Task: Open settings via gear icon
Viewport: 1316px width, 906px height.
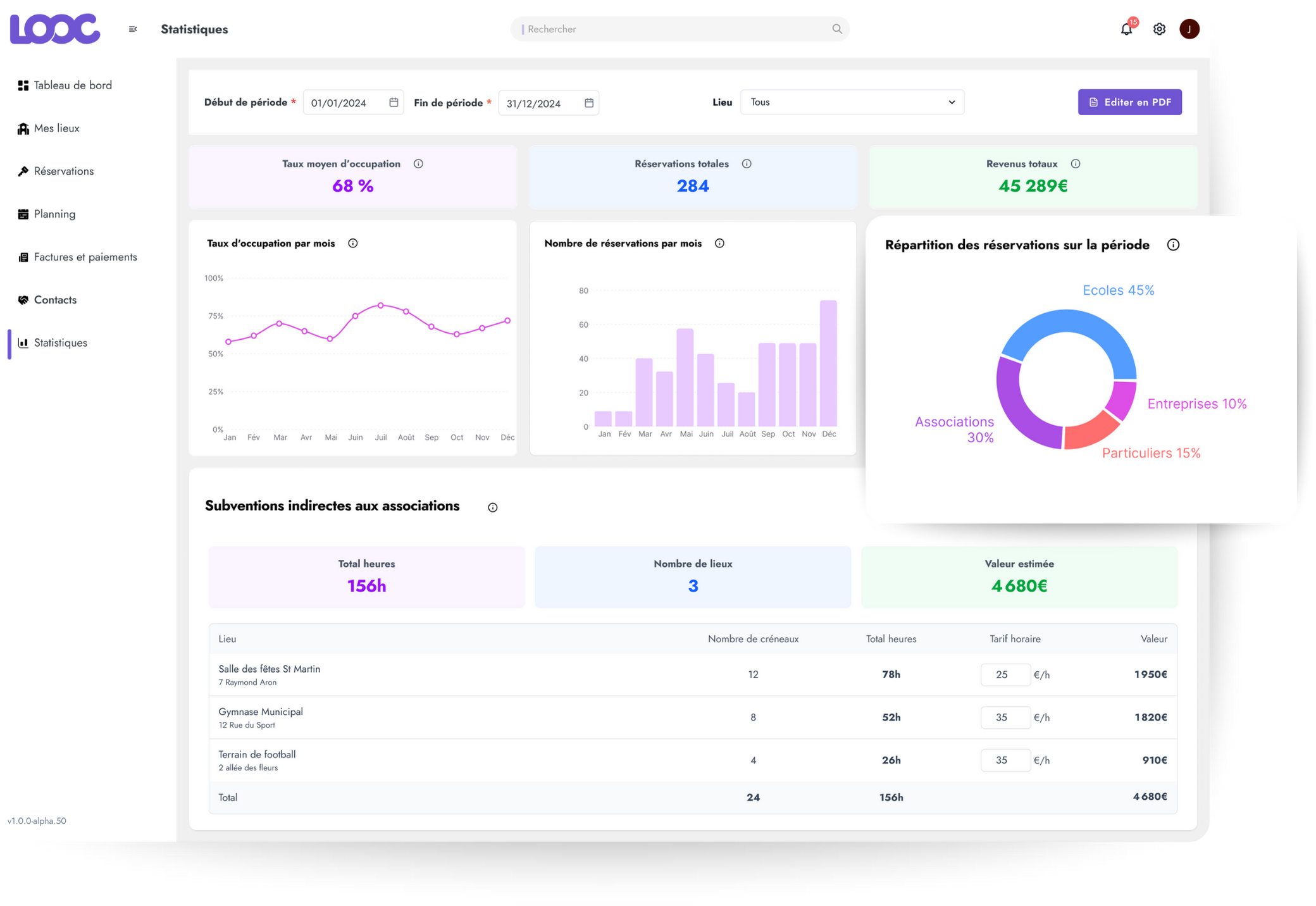Action: [x=1159, y=29]
